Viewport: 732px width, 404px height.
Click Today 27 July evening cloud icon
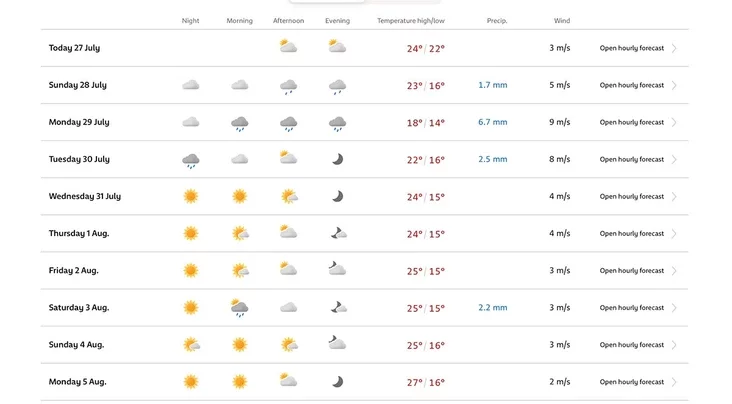click(337, 47)
